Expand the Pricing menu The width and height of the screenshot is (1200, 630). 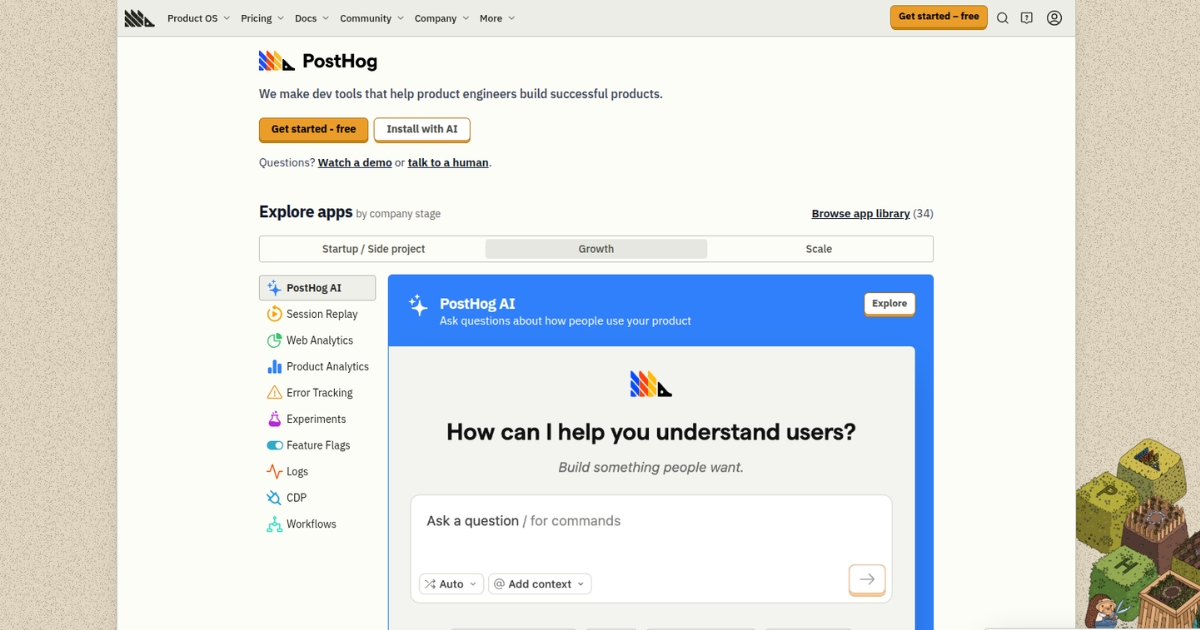click(262, 18)
